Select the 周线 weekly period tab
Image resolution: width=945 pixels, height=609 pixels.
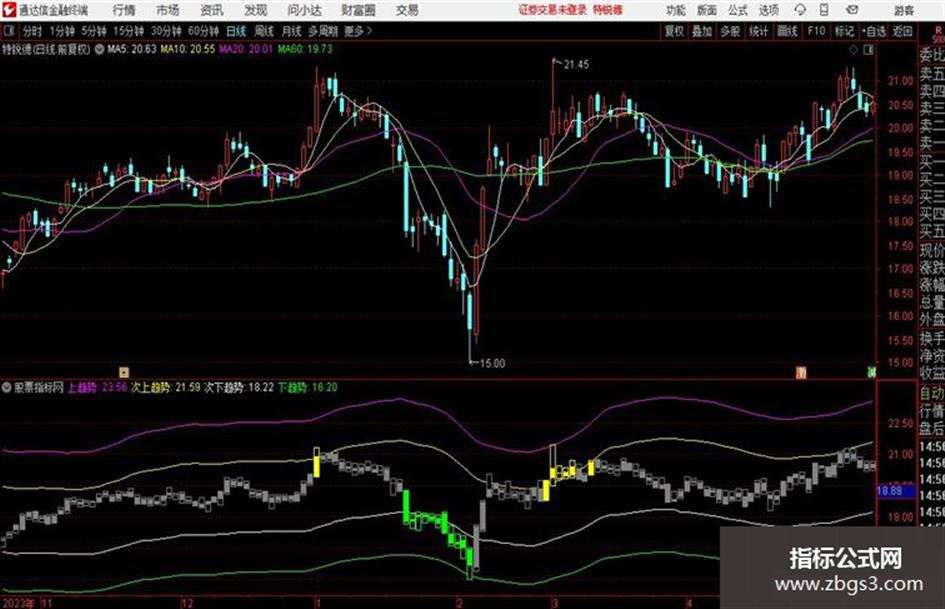click(264, 31)
